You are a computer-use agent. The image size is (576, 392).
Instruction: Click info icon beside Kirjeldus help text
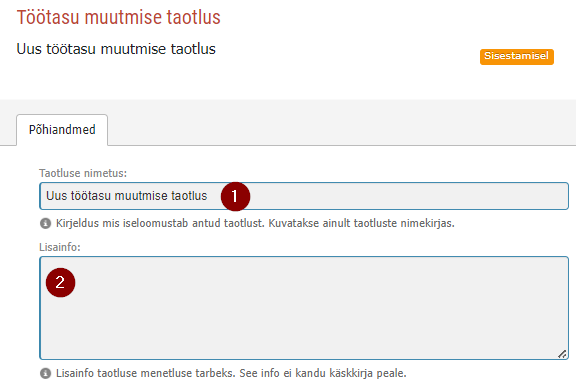point(45,223)
